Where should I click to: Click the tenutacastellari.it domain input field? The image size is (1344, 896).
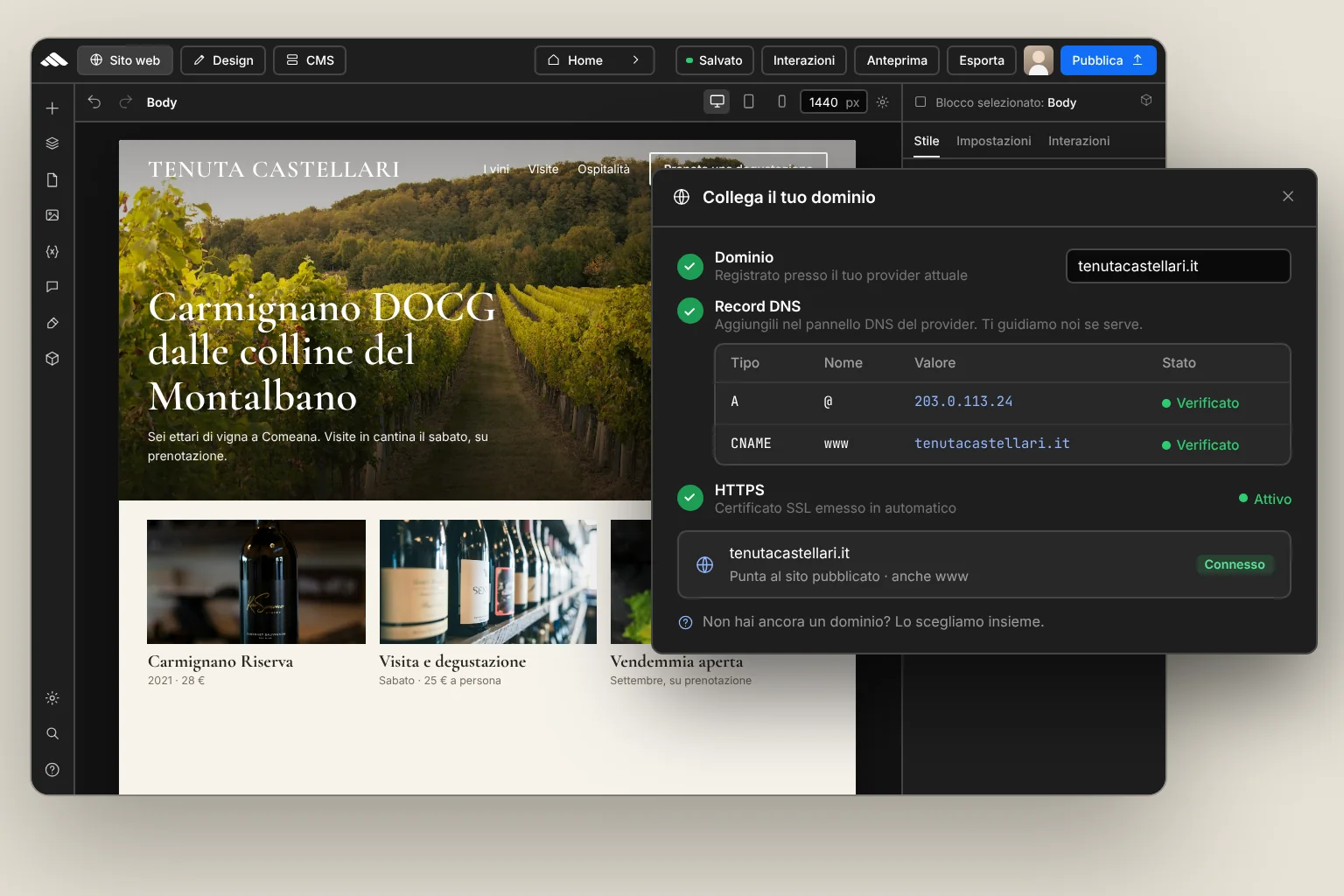click(1178, 266)
